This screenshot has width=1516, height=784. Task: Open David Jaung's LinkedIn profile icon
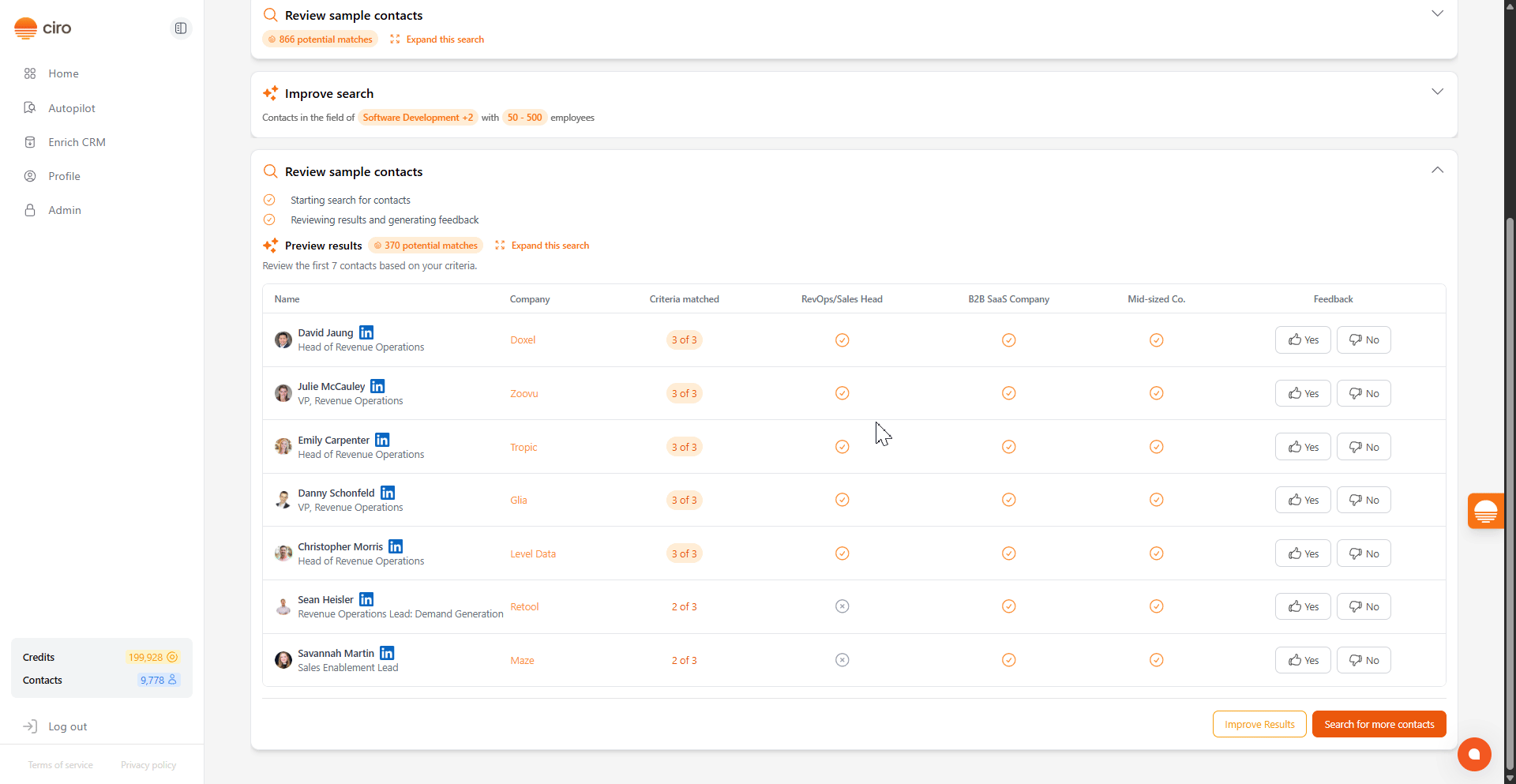(x=366, y=332)
